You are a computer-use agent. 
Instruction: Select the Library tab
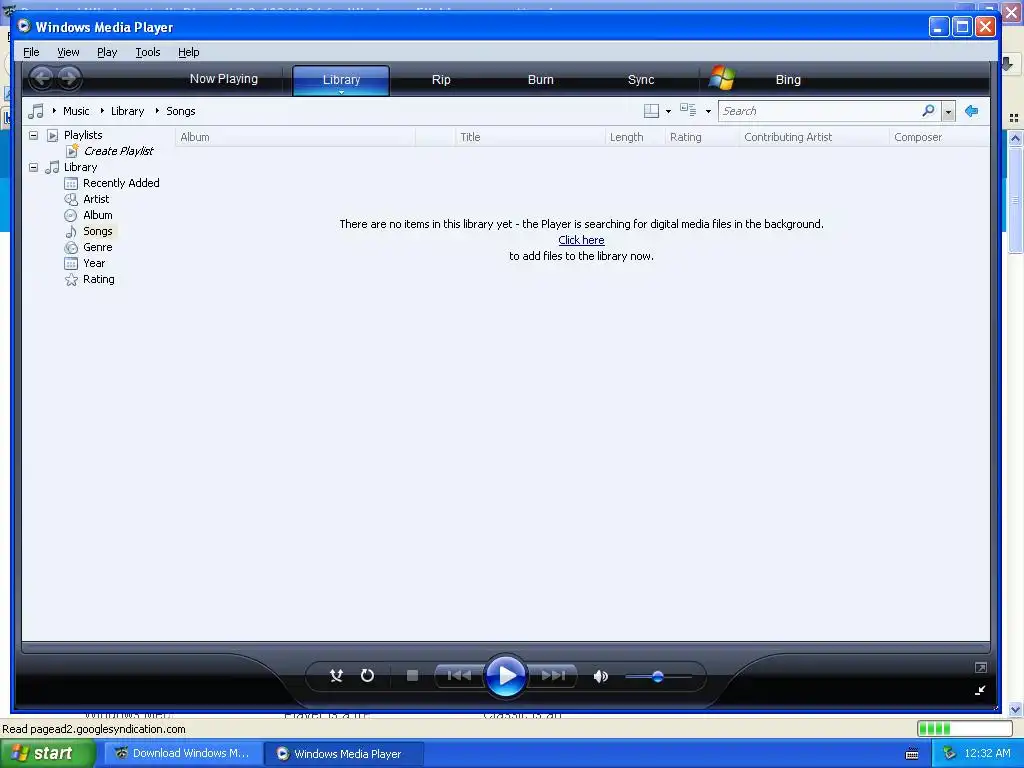tap(341, 80)
